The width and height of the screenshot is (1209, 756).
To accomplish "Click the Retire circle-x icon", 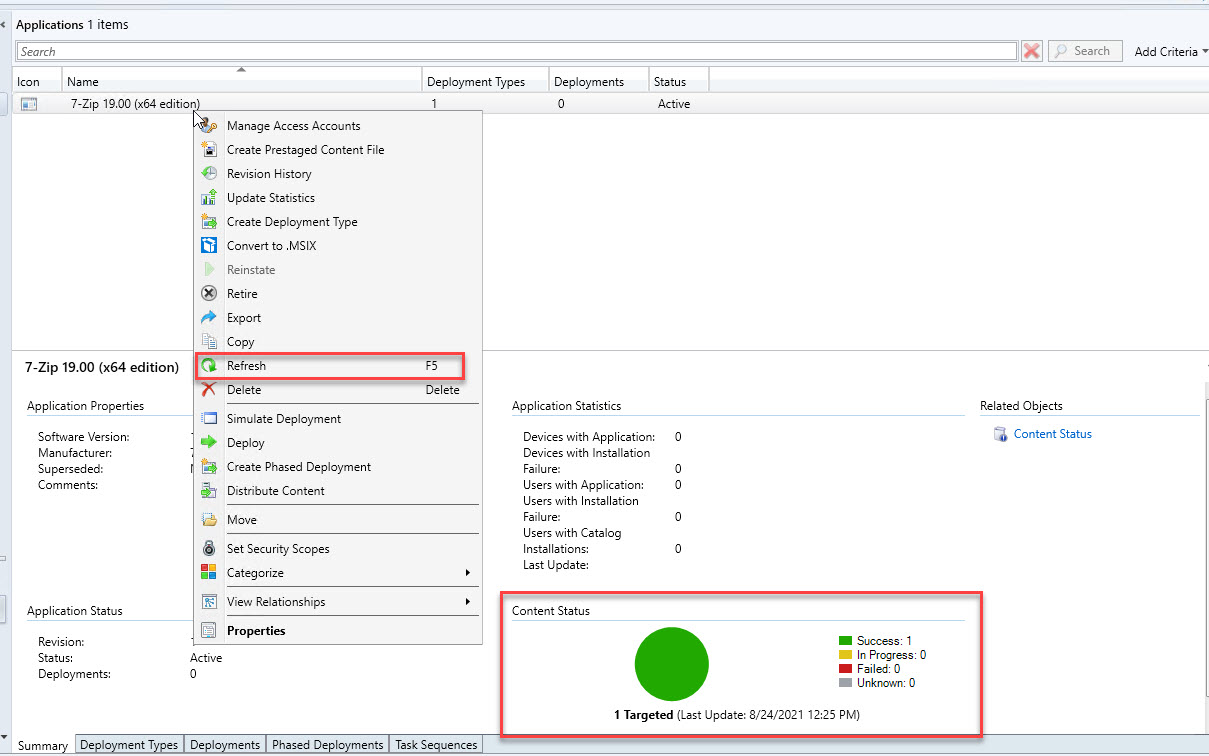I will [208, 294].
